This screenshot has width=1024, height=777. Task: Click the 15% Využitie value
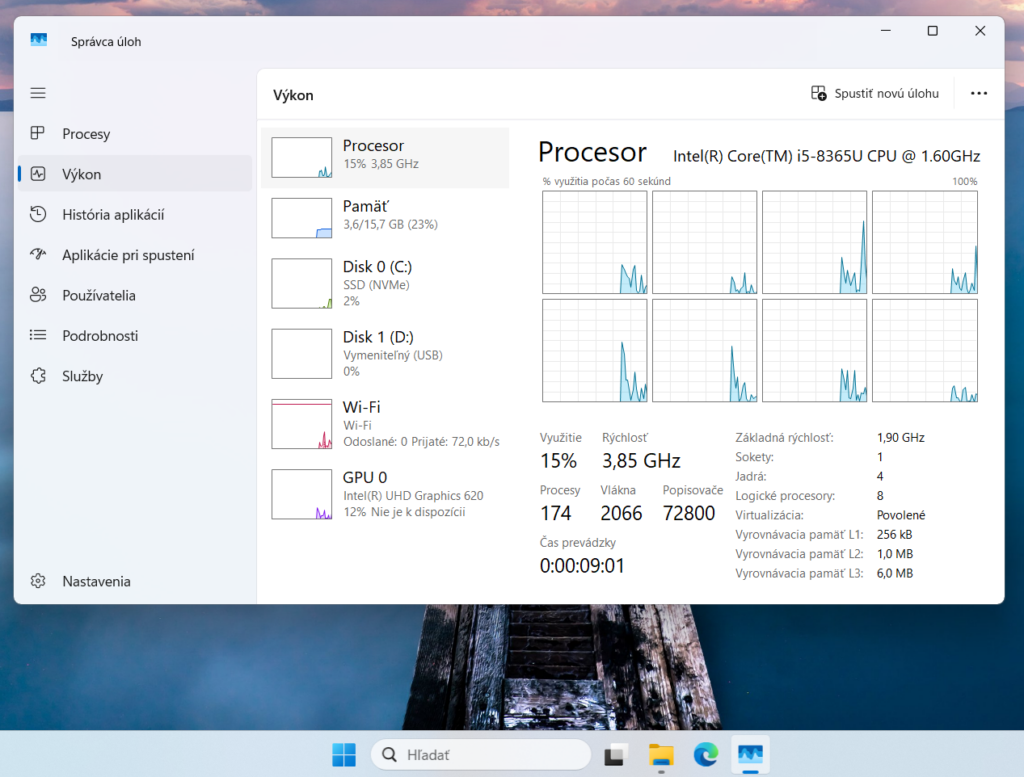[x=558, y=461]
